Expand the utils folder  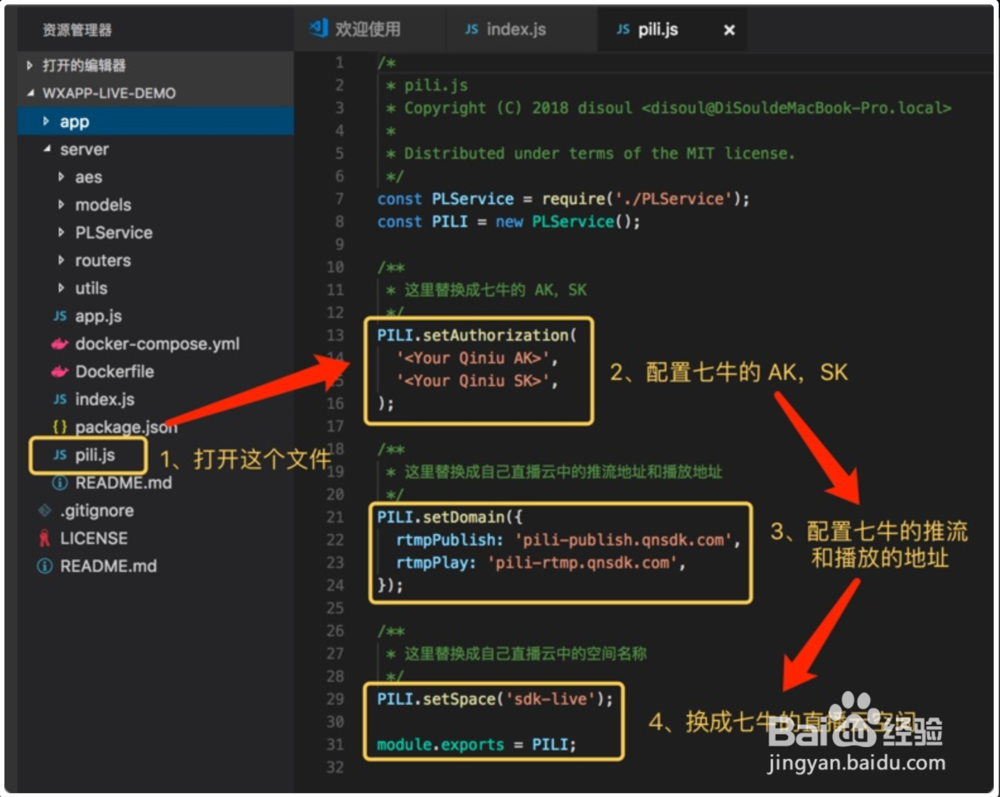pyautogui.click(x=61, y=288)
